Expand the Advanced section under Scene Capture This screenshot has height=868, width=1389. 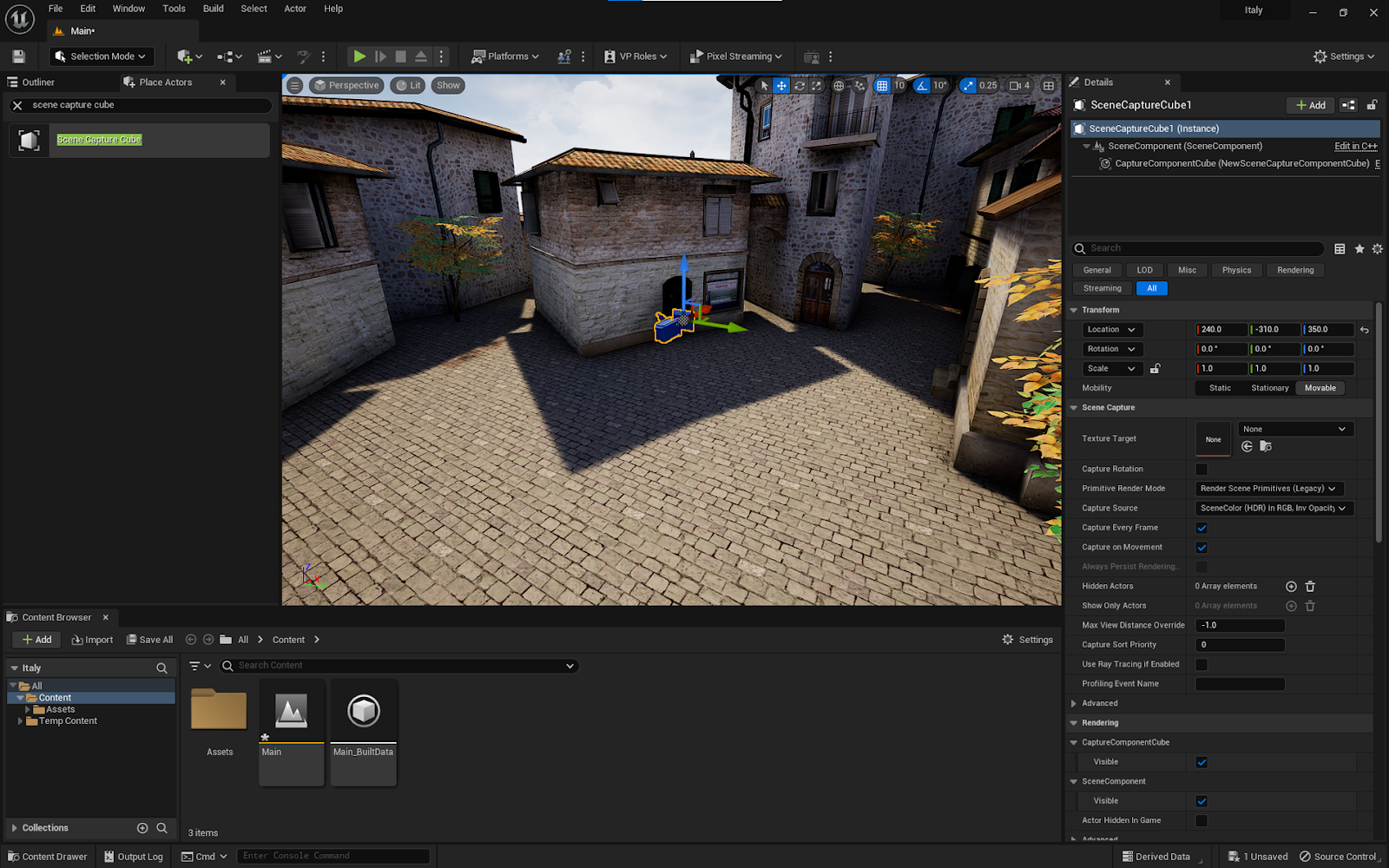(x=1075, y=704)
